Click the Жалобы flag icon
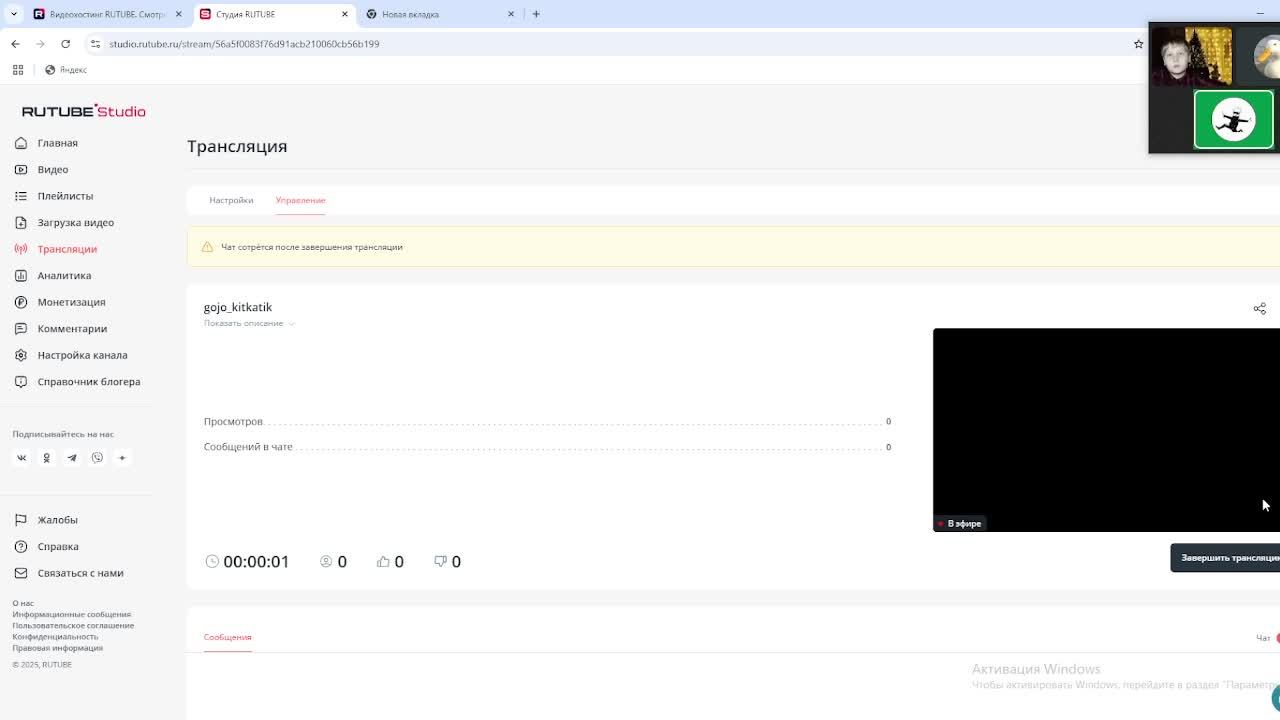 tap(21, 520)
